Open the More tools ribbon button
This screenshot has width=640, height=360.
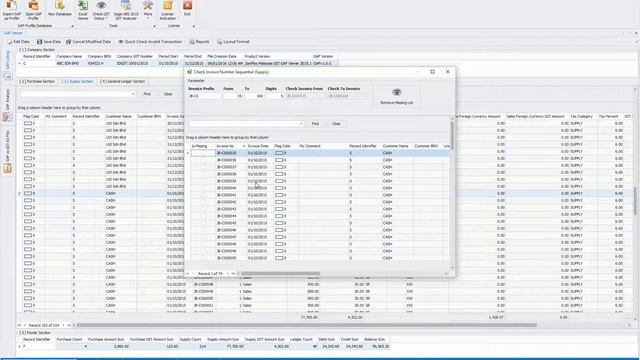pyautogui.click(x=148, y=10)
